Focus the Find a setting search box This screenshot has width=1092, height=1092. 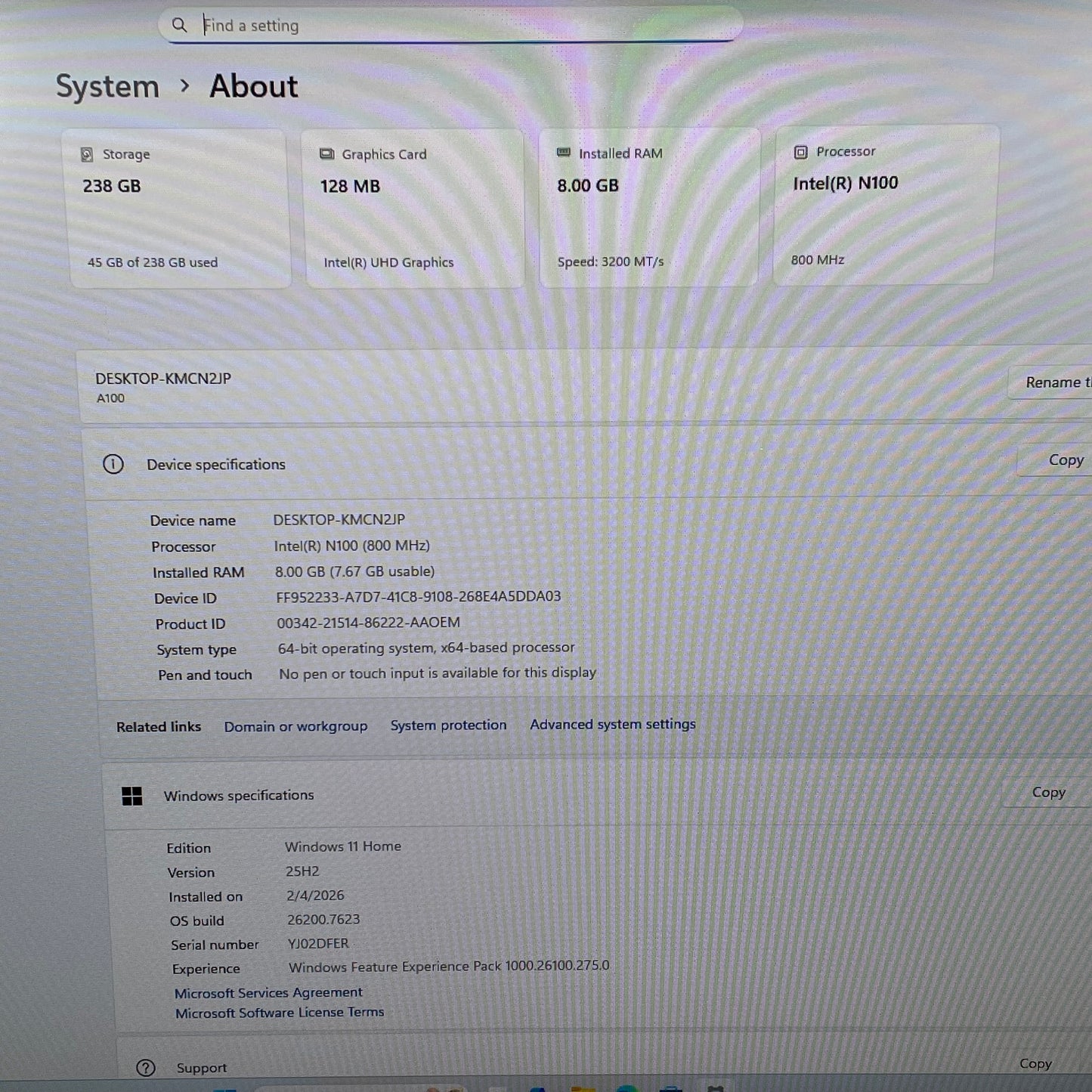[x=450, y=25]
